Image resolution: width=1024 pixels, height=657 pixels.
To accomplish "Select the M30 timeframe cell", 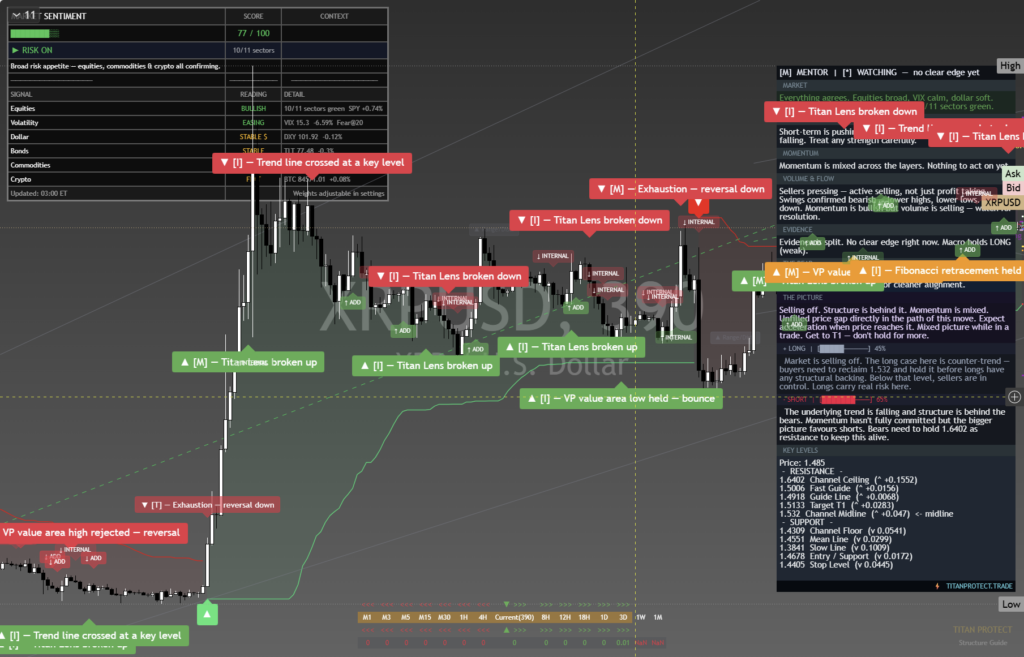I will pyautogui.click(x=444, y=617).
